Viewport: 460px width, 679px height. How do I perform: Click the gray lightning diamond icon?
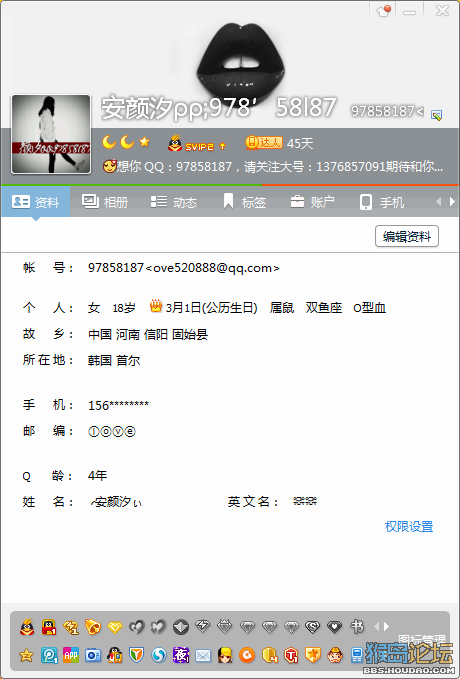[x=203, y=626]
